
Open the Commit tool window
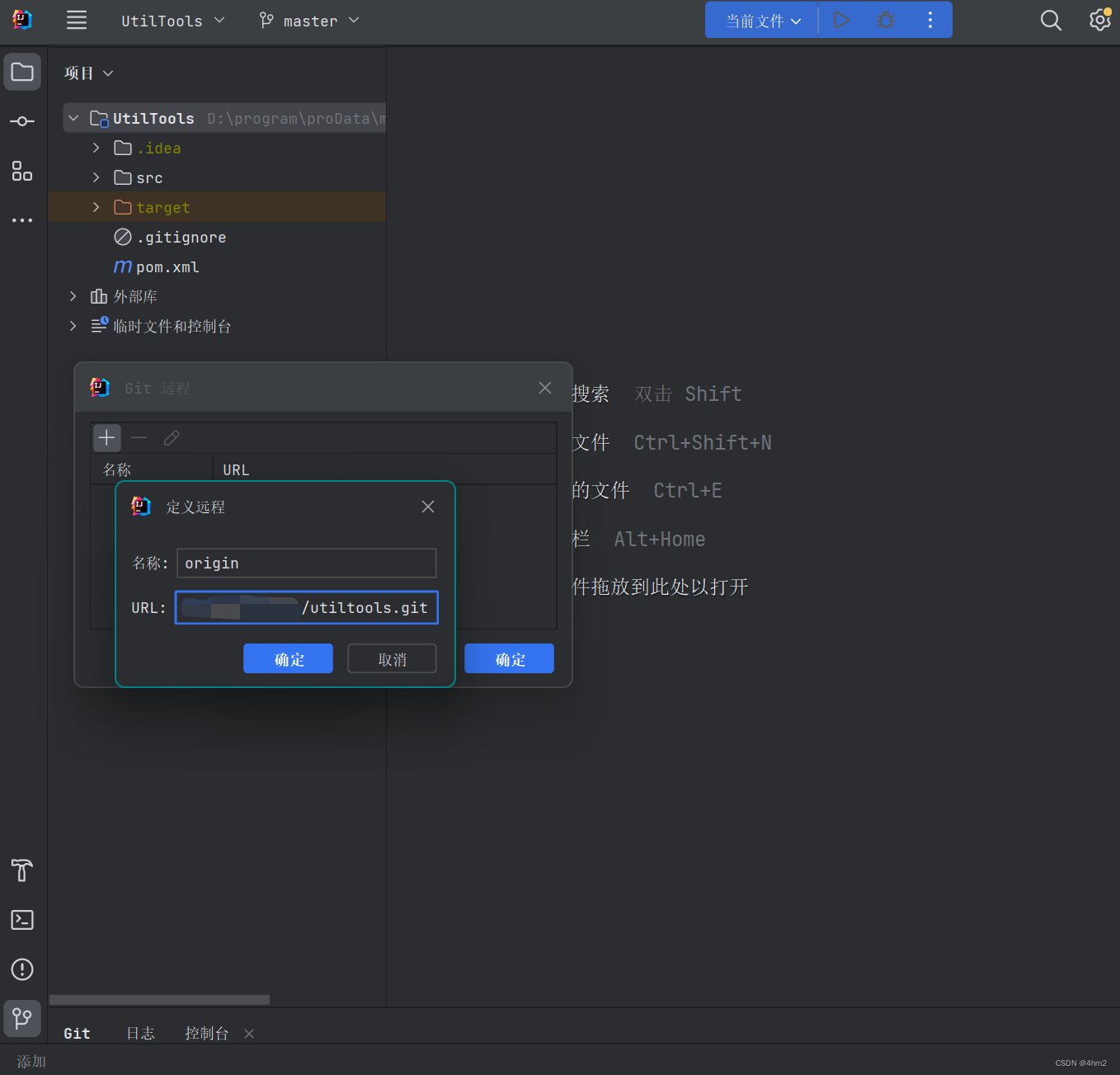[x=22, y=121]
